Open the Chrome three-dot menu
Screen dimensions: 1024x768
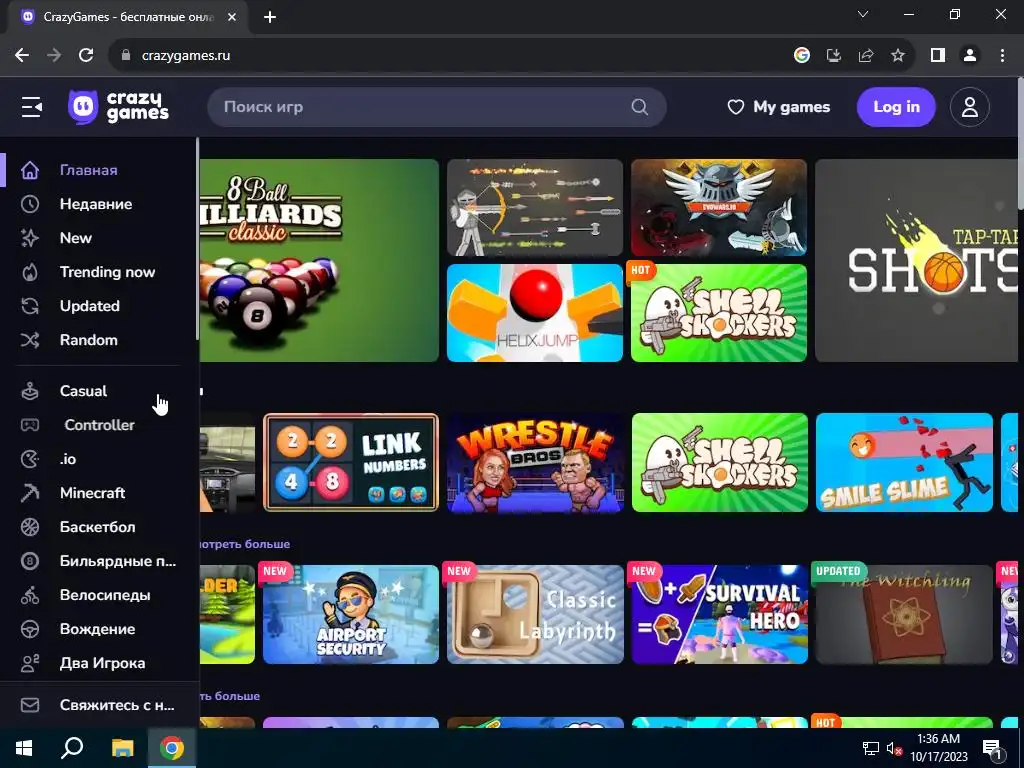click(x=1002, y=56)
